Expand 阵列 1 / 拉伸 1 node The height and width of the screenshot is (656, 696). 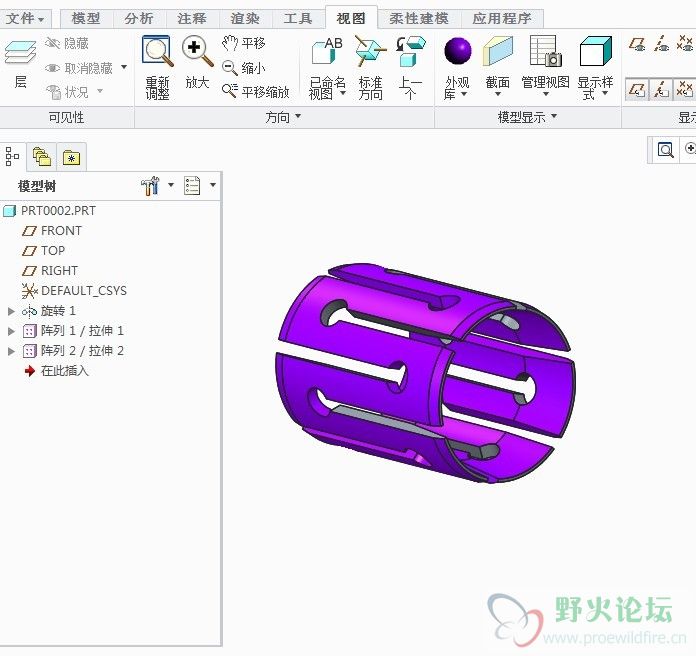point(12,331)
